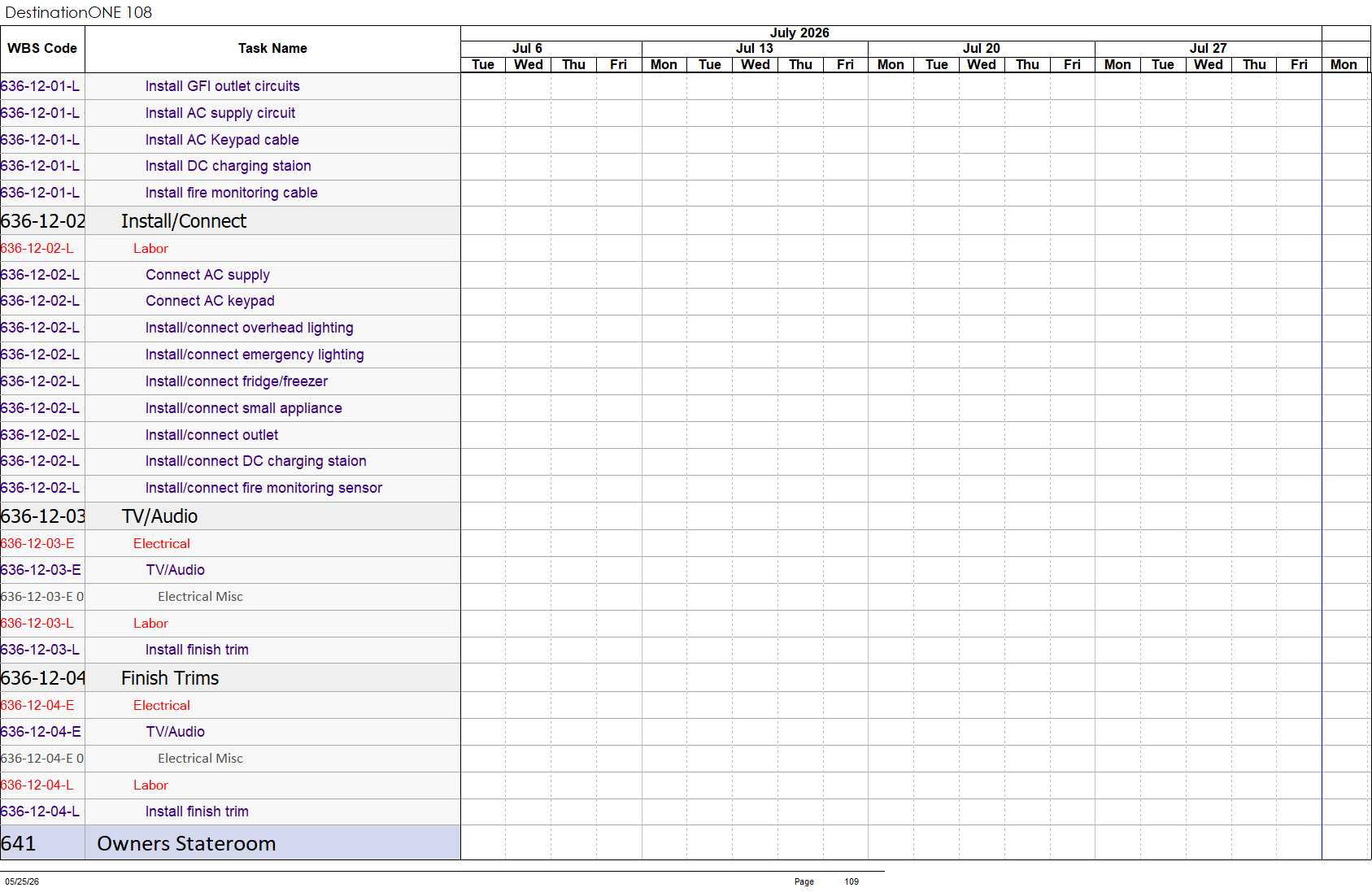Image resolution: width=1372 pixels, height=892 pixels.
Task: Select 'Electrical' in the 636-12-04-E row
Action: pos(162,706)
